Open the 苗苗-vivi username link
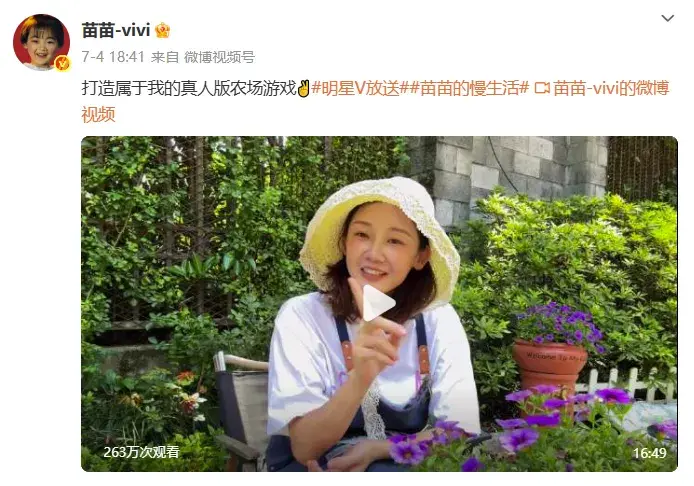694x486 pixels. click(116, 31)
